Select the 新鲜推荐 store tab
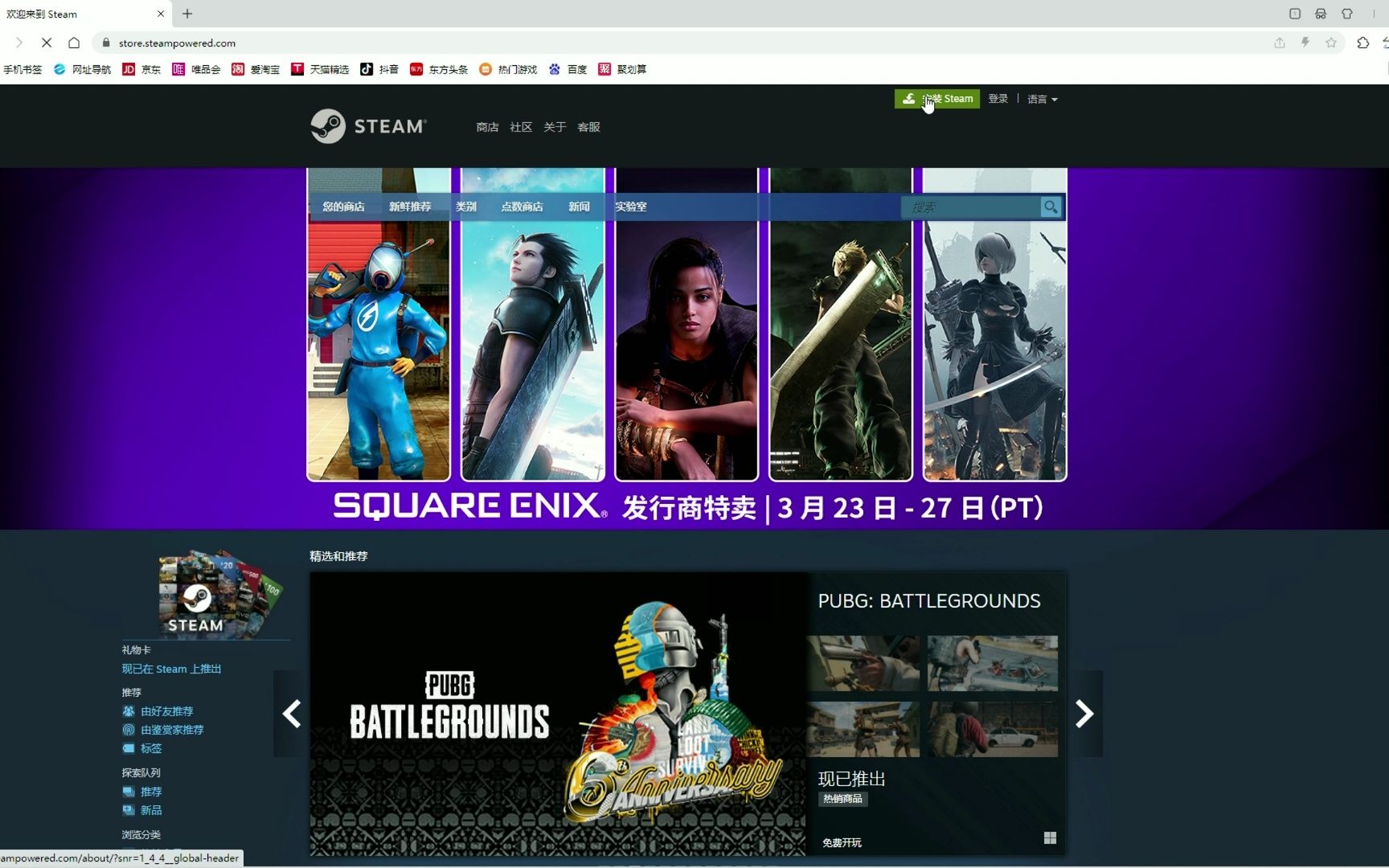 (x=410, y=207)
